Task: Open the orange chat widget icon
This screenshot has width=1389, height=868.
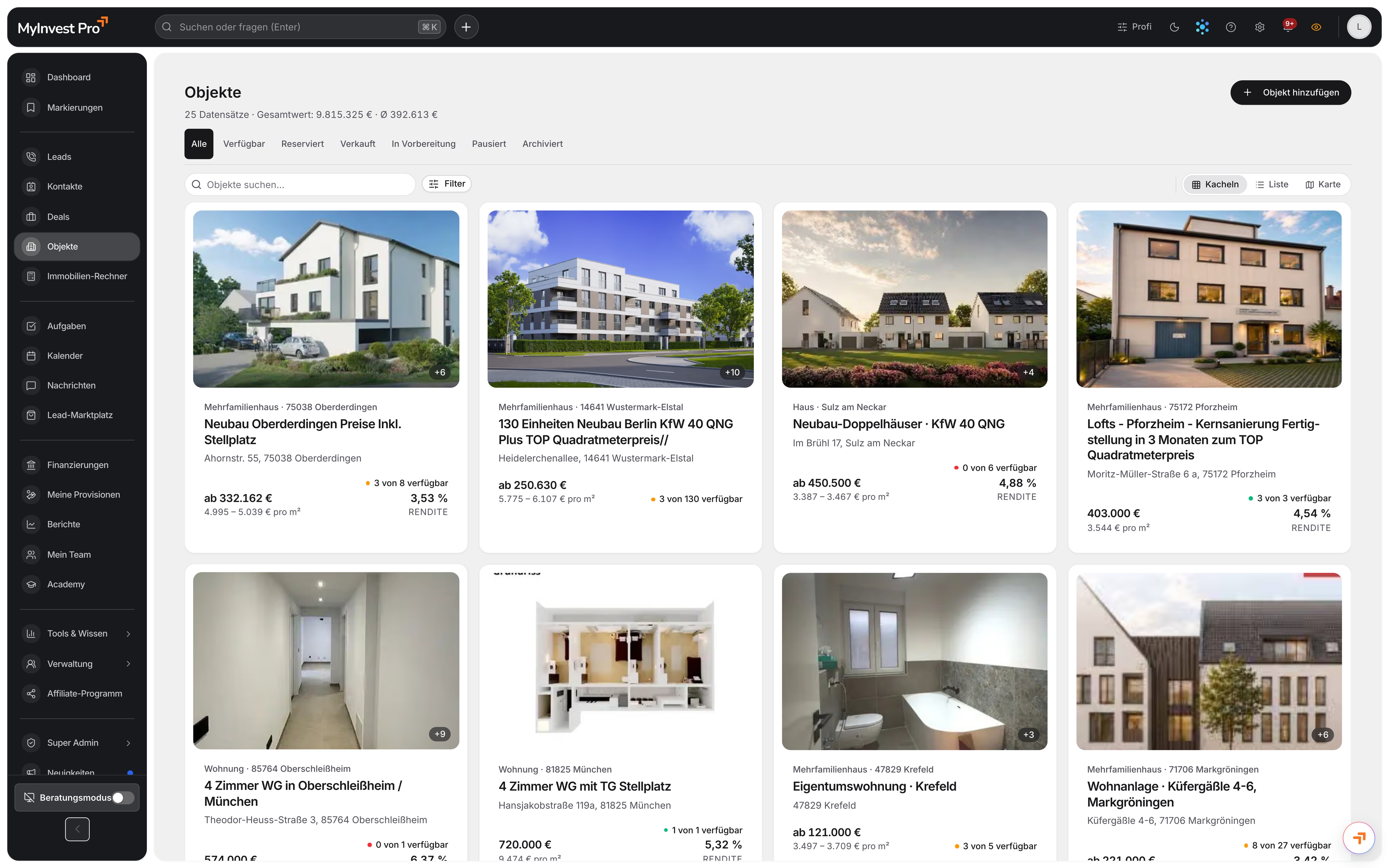Action: (1359, 838)
